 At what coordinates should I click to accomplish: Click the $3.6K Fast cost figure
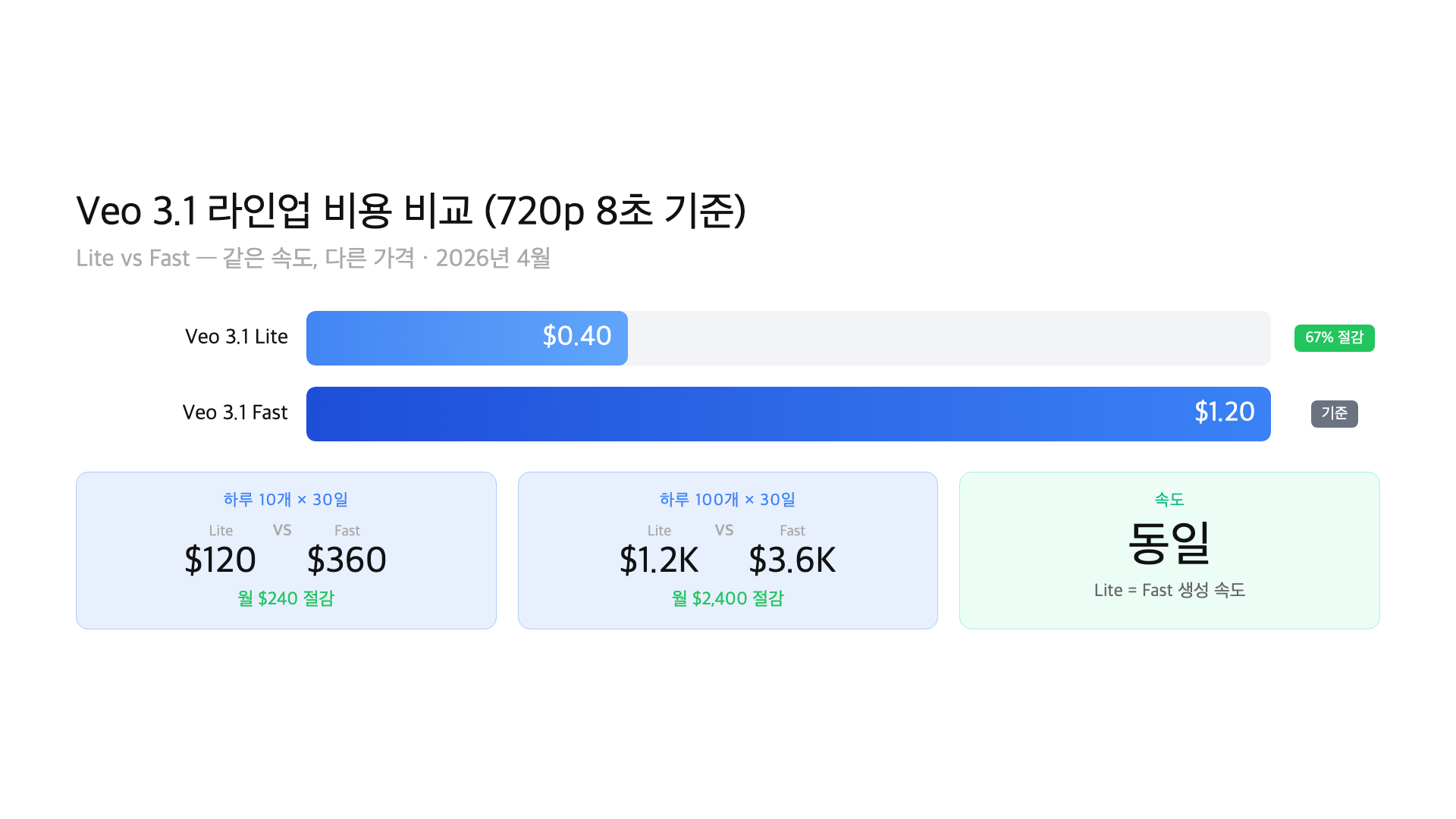tap(792, 560)
